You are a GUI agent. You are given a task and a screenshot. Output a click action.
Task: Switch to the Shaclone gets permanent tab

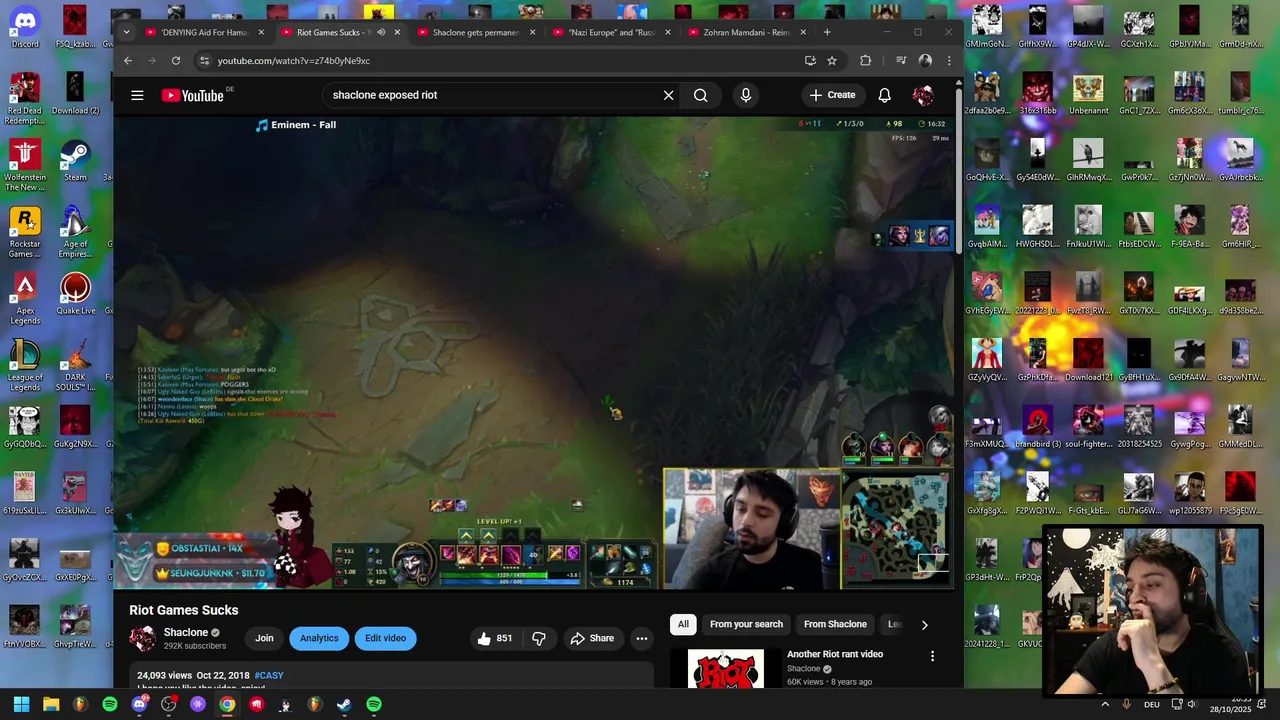coord(476,32)
